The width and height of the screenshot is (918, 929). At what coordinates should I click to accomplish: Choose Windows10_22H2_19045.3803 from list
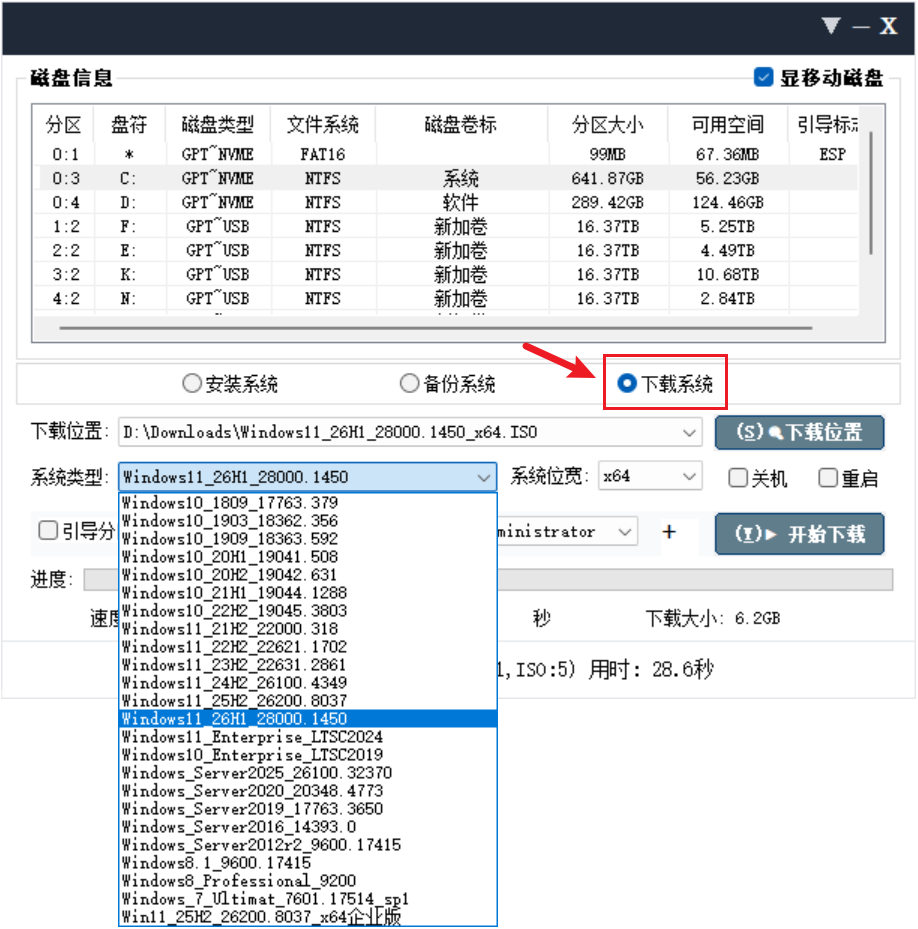pos(308,610)
